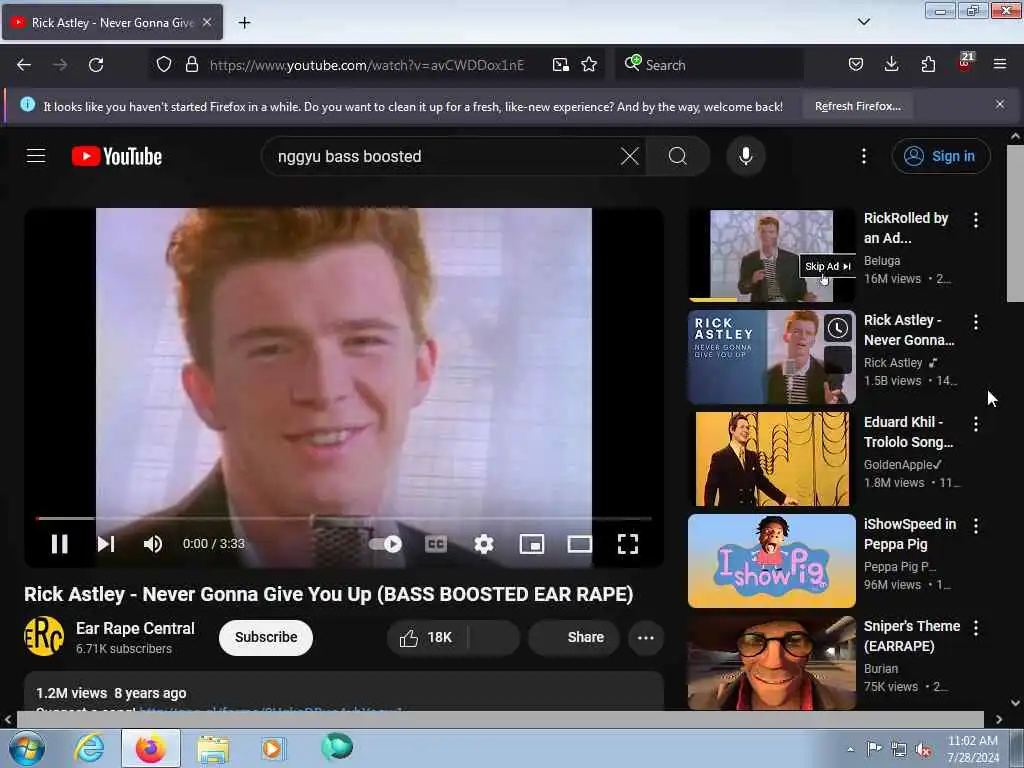Viewport: 1024px width, 768px height.
Task: Start voice search microphone icon
Action: pos(746,156)
